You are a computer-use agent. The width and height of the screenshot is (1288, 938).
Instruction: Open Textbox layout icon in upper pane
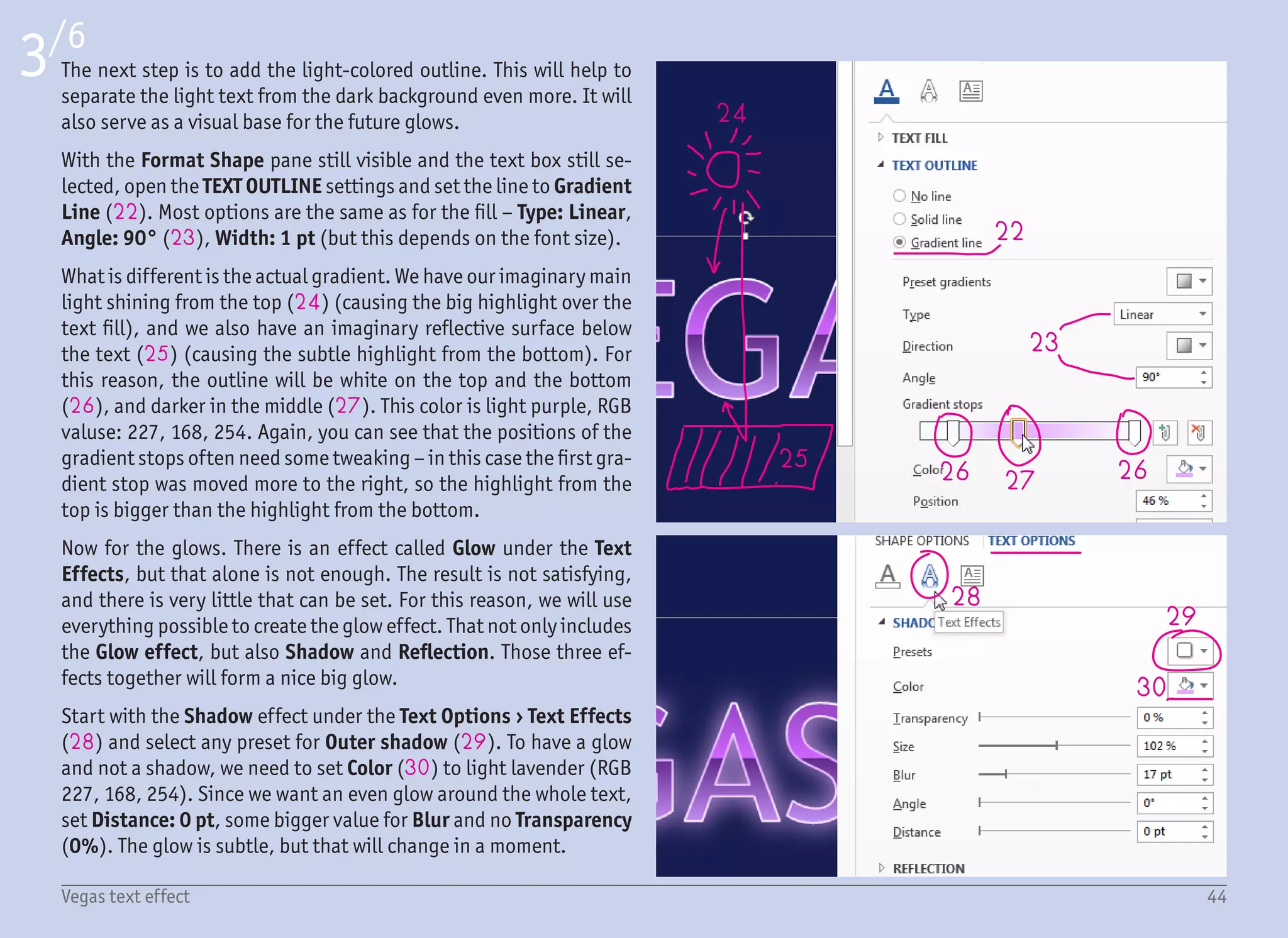(971, 91)
